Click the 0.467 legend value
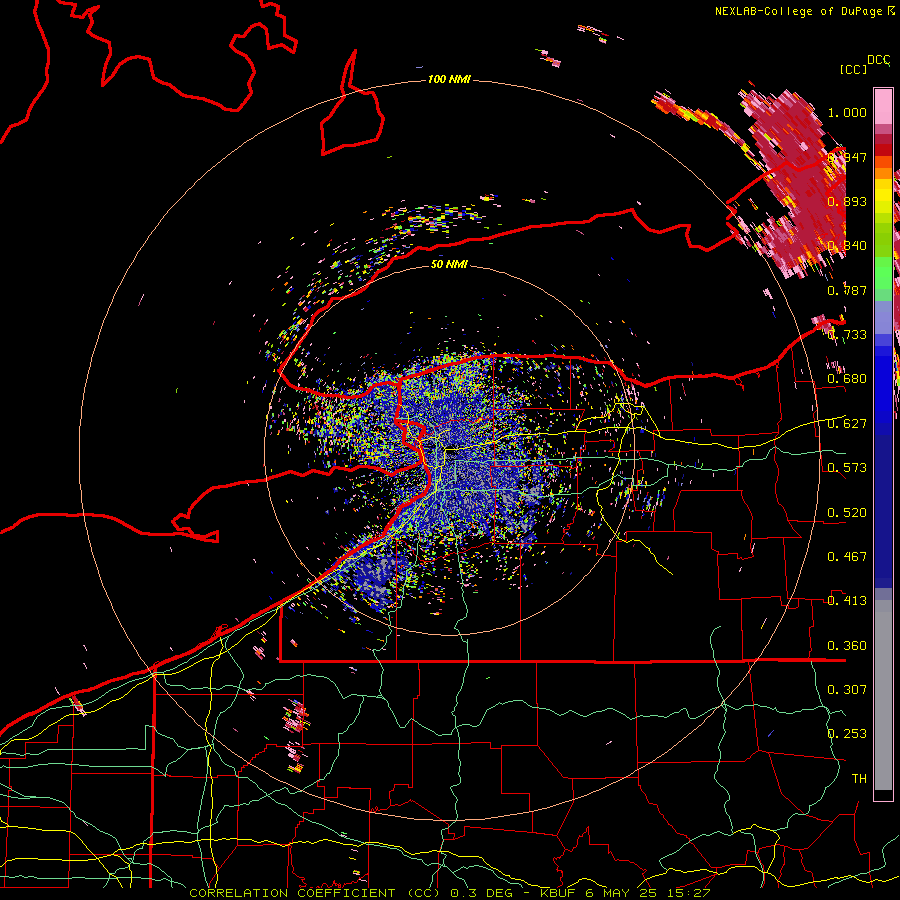 (847, 557)
